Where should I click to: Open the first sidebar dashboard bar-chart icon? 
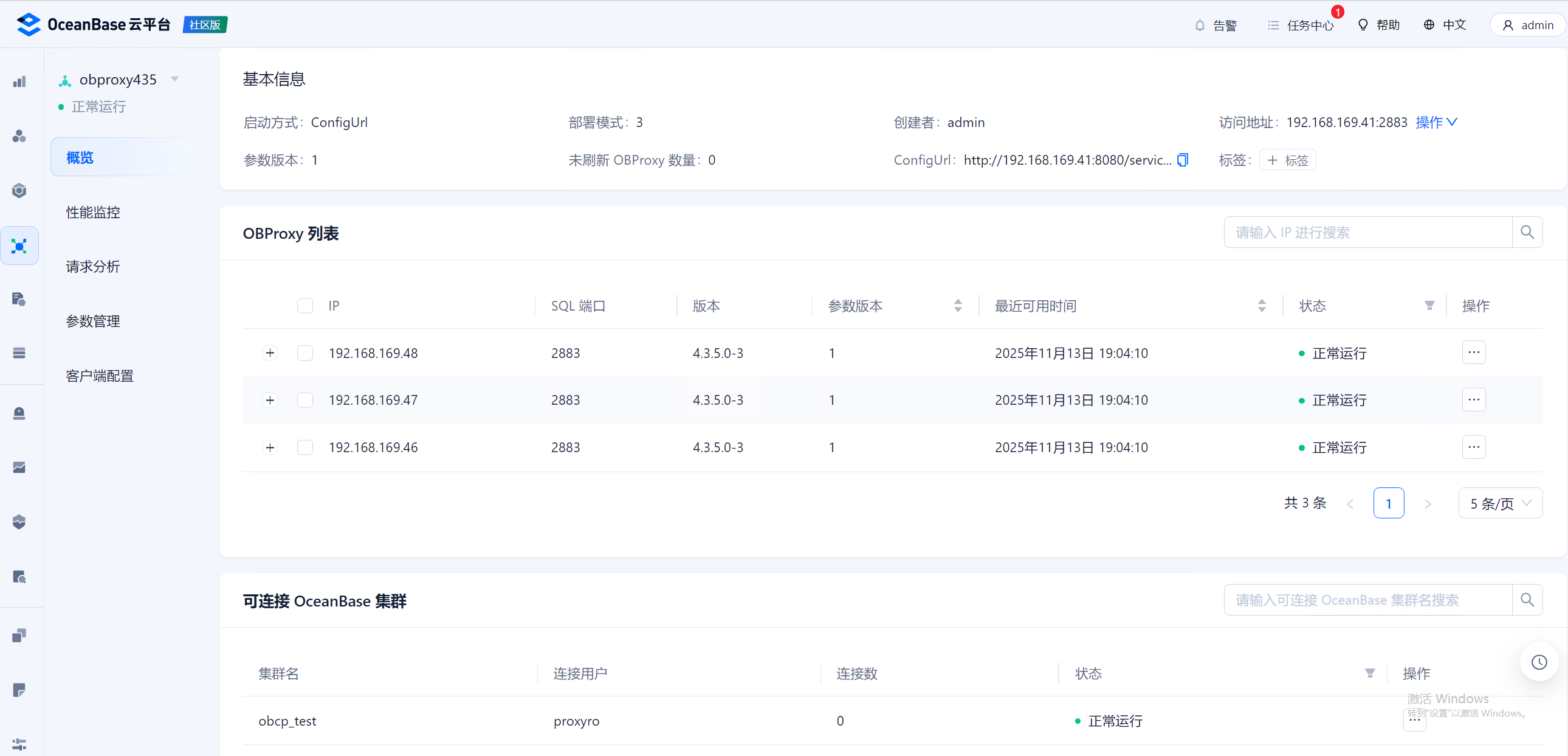point(19,81)
